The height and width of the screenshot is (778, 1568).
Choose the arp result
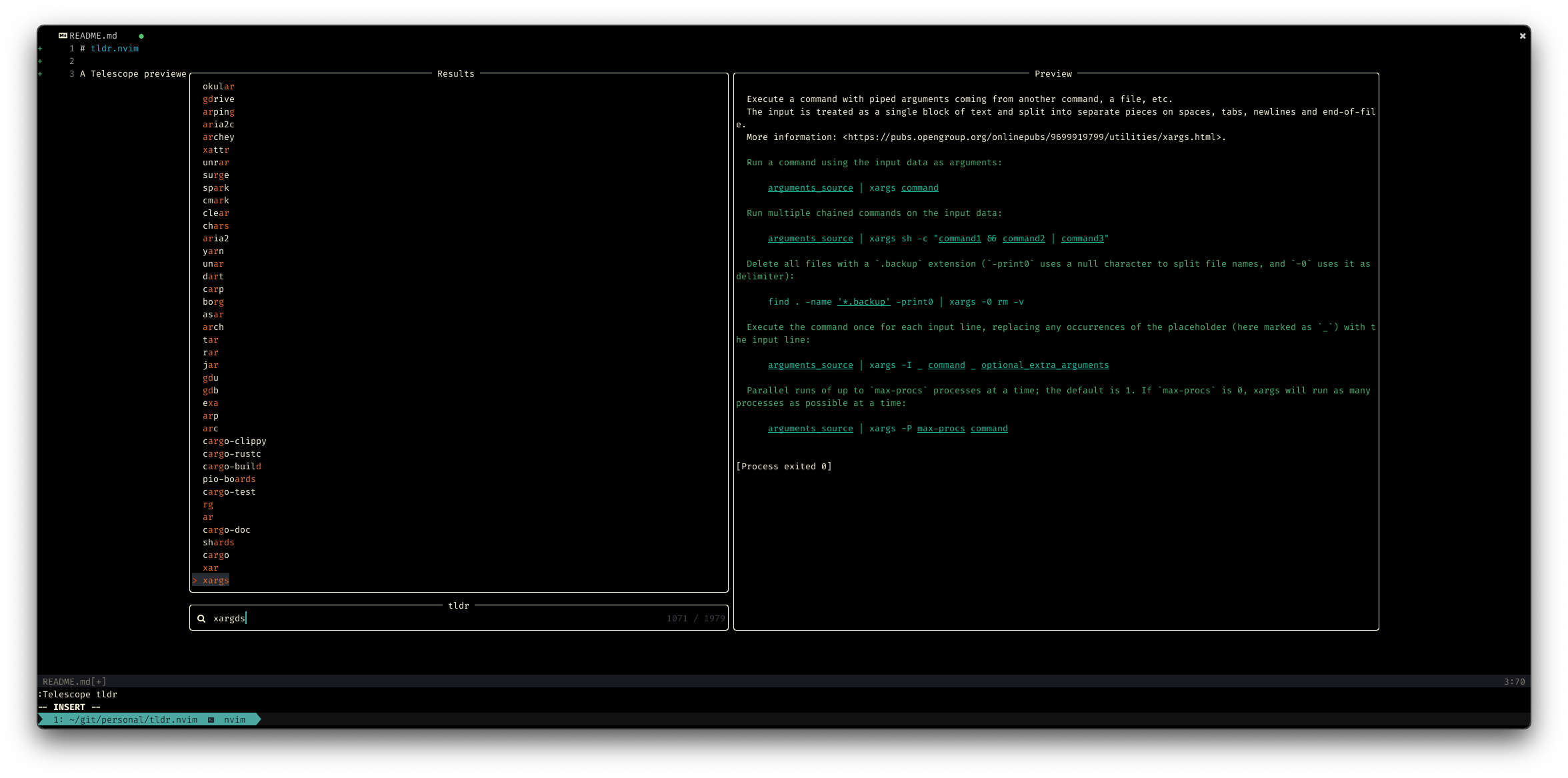pyautogui.click(x=211, y=416)
